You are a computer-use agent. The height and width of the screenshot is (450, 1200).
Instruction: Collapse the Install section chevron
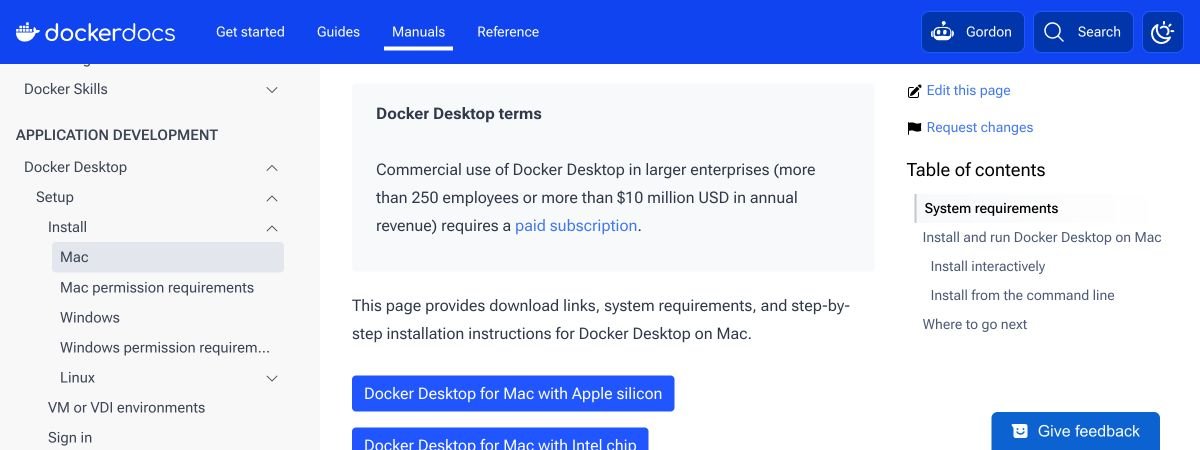tap(272, 228)
